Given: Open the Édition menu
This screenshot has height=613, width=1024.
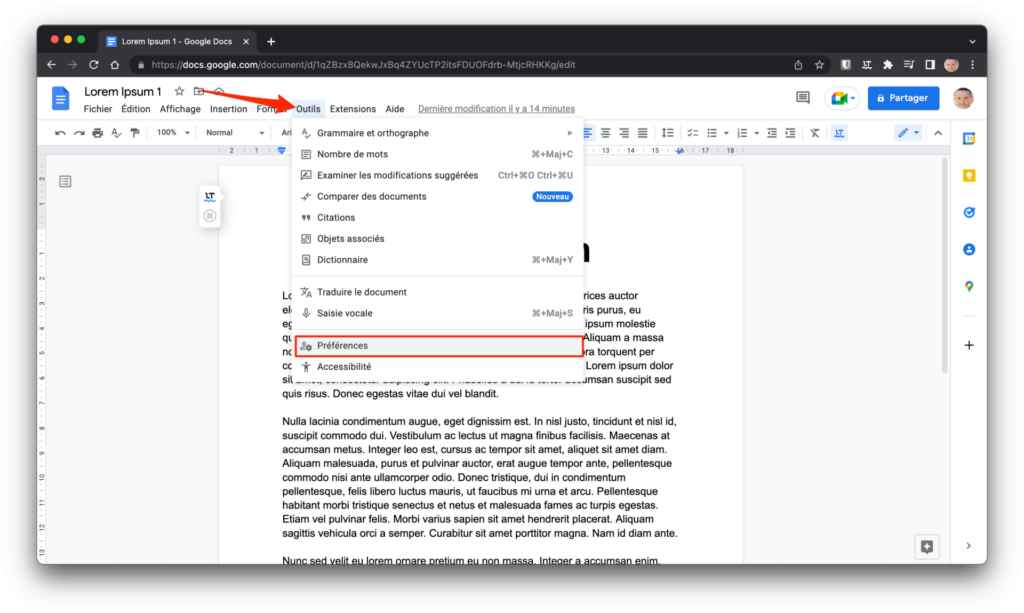Looking at the screenshot, I should coord(136,109).
